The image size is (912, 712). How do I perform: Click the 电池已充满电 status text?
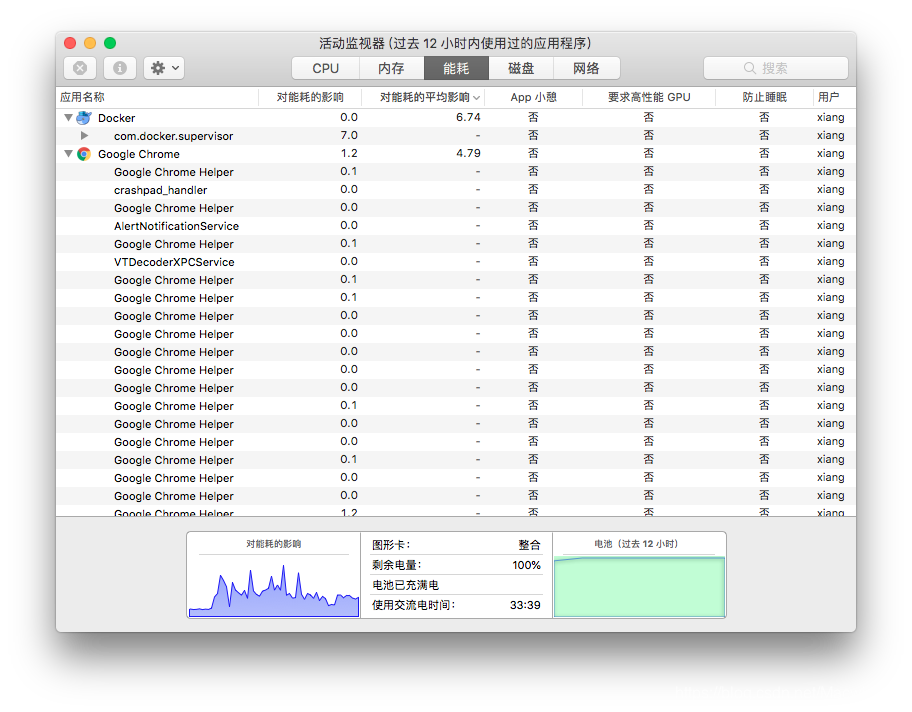405,585
